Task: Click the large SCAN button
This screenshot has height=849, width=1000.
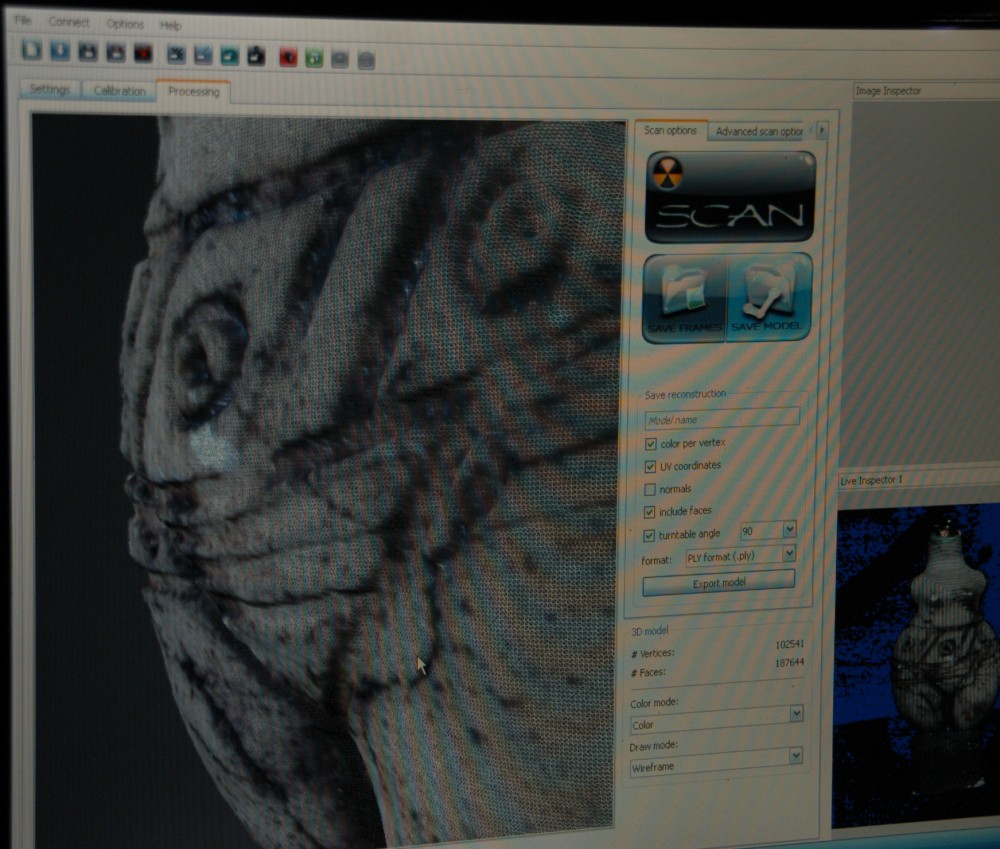Action: tap(729, 198)
